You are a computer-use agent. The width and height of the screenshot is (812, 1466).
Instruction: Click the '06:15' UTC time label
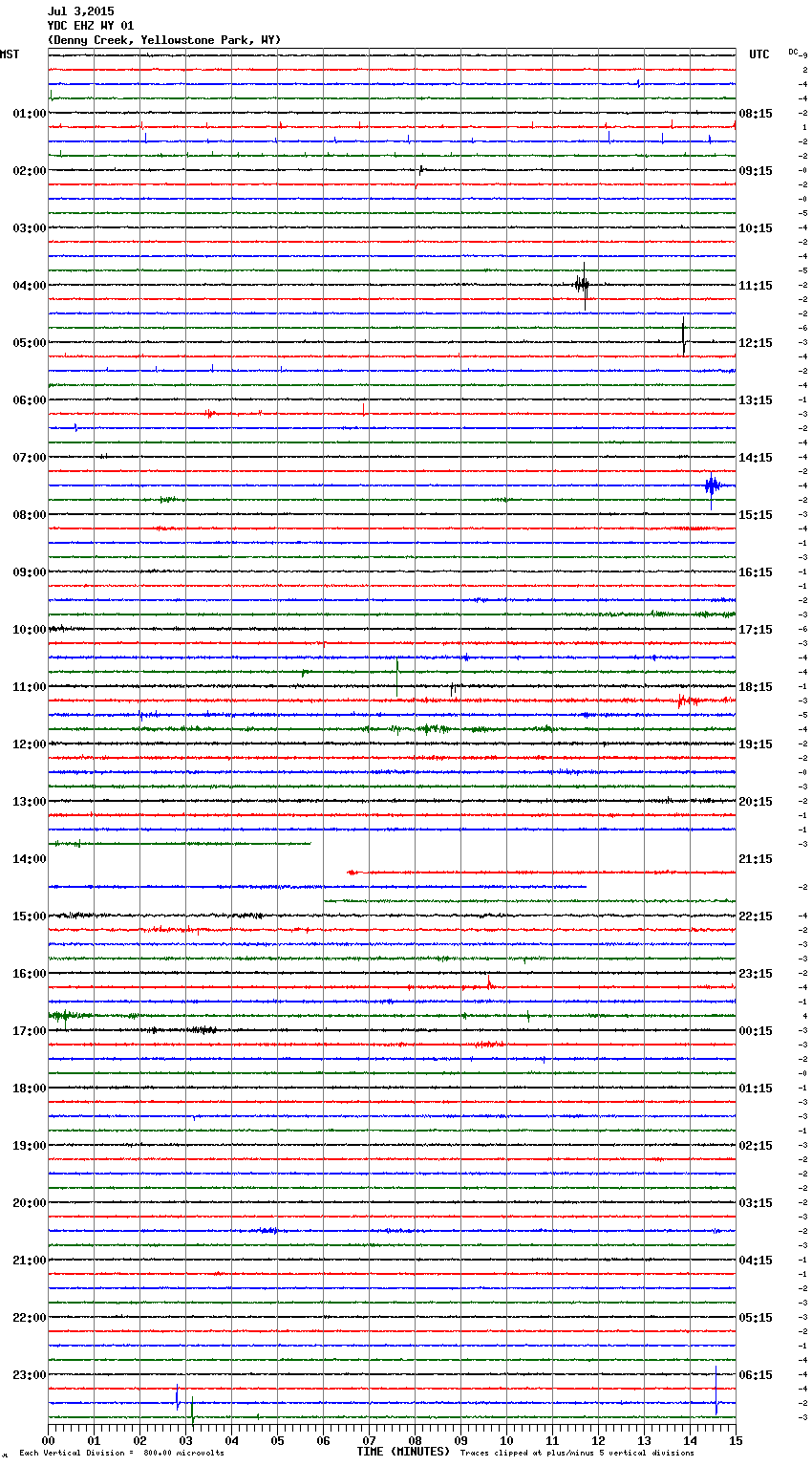pos(756,1375)
